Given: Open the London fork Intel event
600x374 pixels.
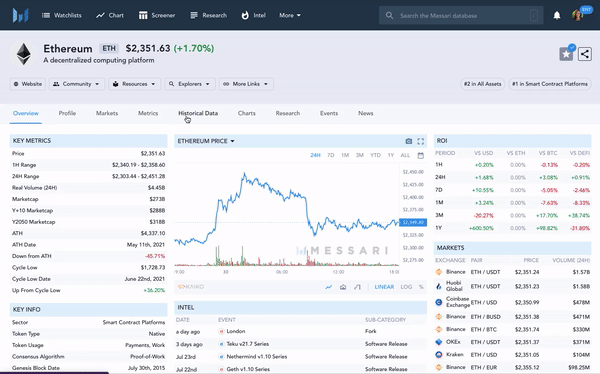Looking at the screenshot, I should 236,331.
